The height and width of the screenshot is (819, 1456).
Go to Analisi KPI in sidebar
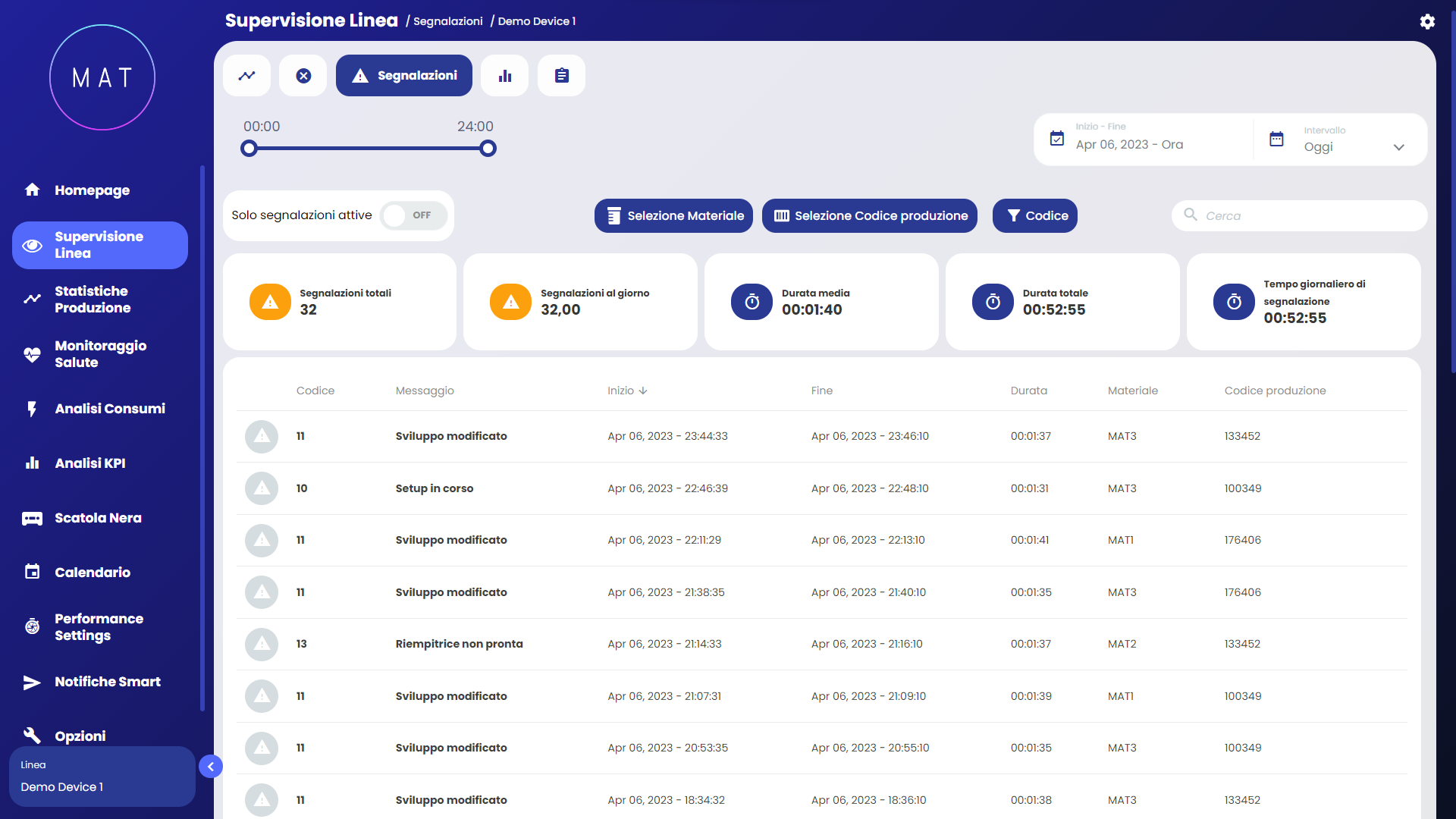[x=89, y=463]
